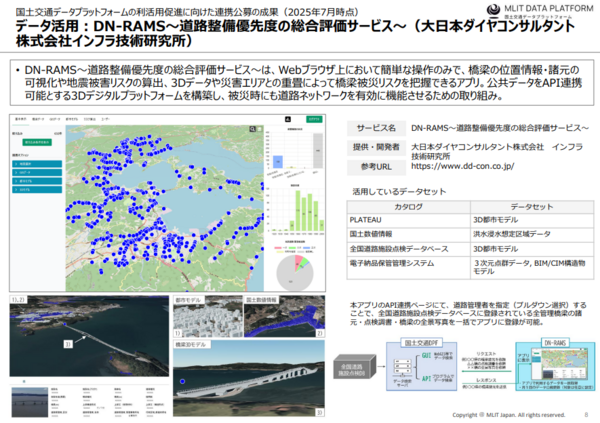Viewport: 600px width, 423px height.
Task: Open the bridge photo thumbnail at the bottom left
Action: pyautogui.click(x=30, y=402)
